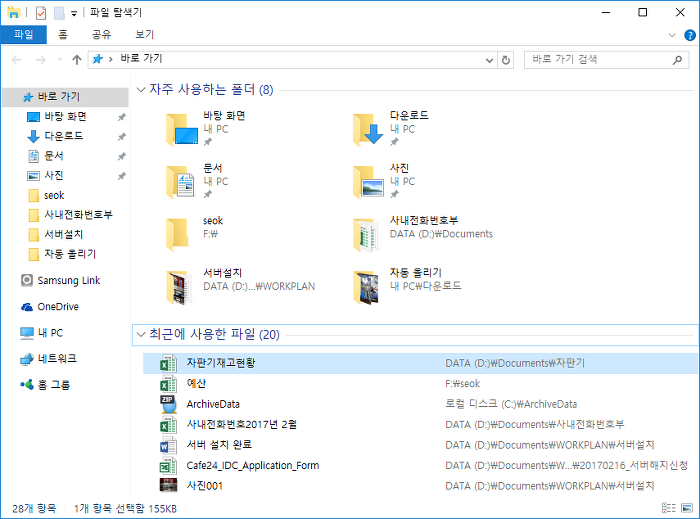Screen dimensions: 700x519
Task: Collapse the 자주 사용하는 폴더 group
Action: coord(141,90)
